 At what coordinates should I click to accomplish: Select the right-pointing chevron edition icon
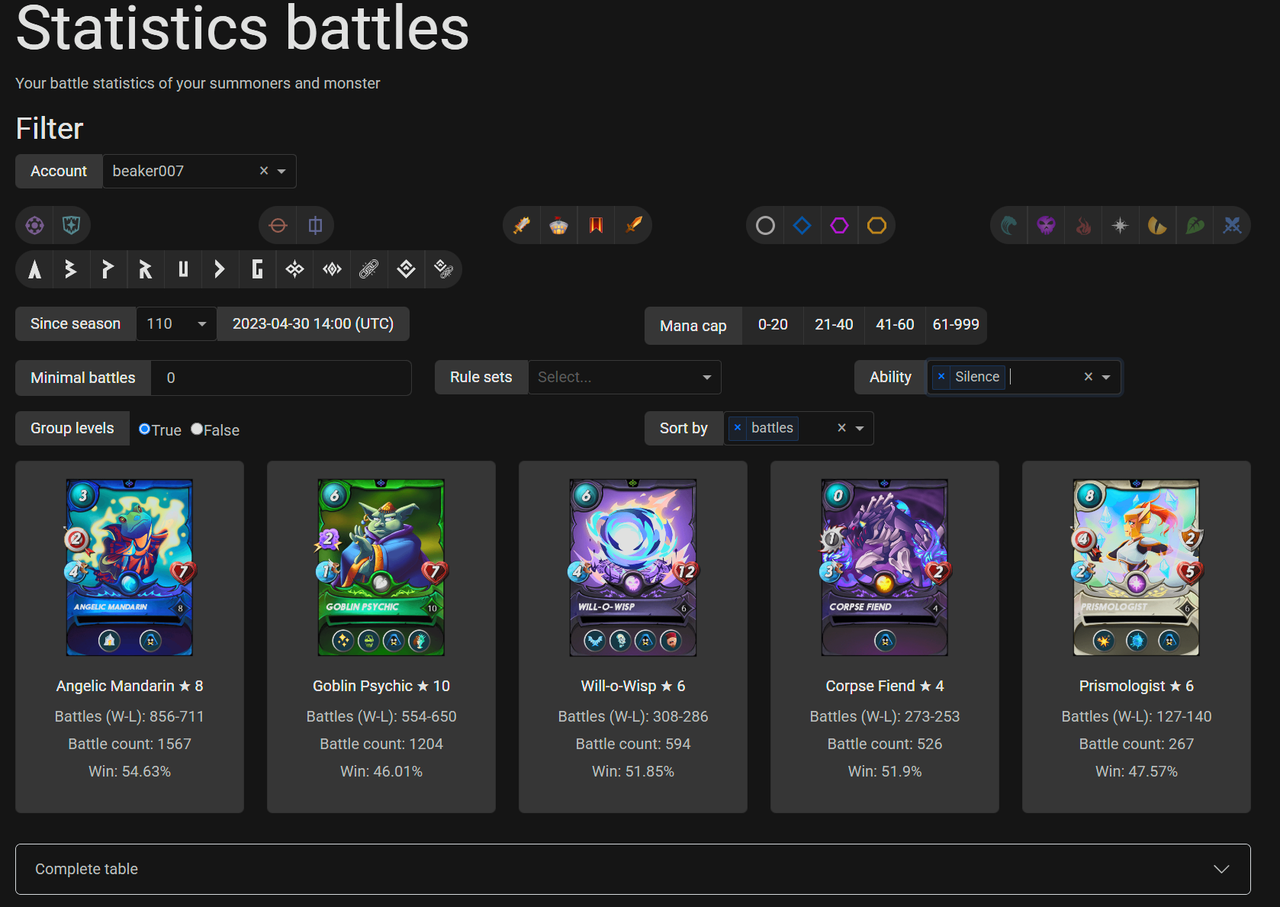tap(220, 269)
